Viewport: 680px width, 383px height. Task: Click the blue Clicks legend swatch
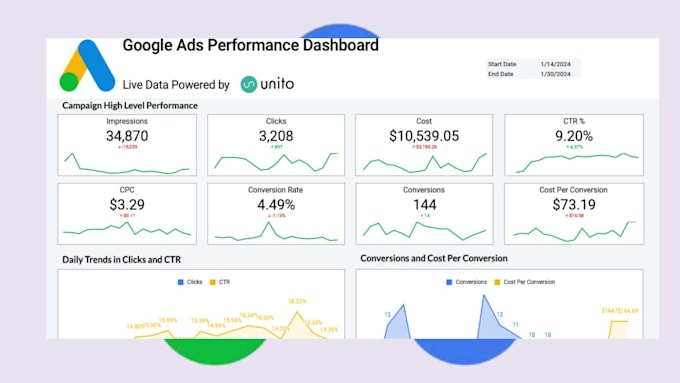pyautogui.click(x=180, y=282)
